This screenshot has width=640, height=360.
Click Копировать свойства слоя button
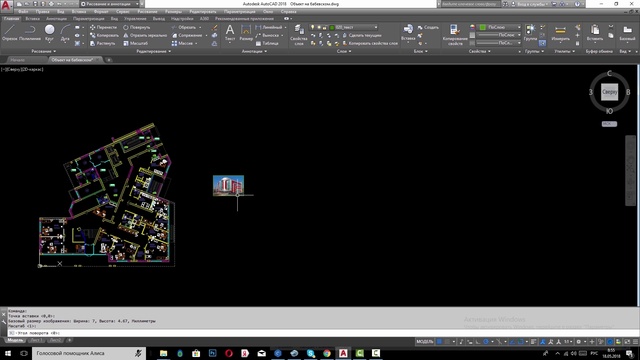pyautogui.click(x=370, y=43)
